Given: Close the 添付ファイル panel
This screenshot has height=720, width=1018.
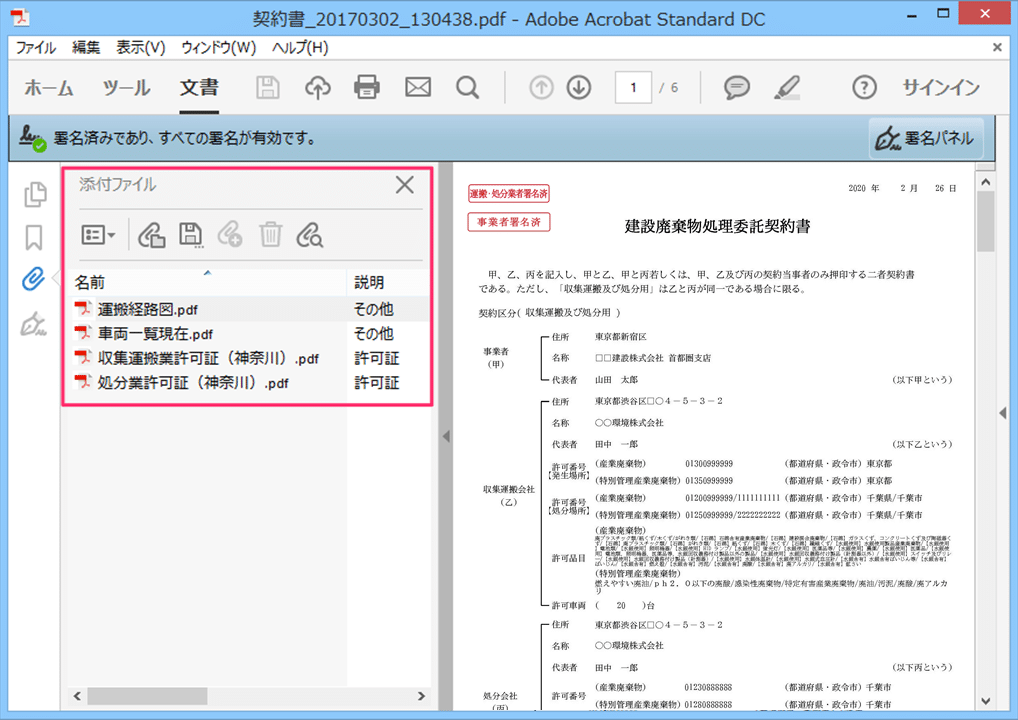Looking at the screenshot, I should coord(405,185).
